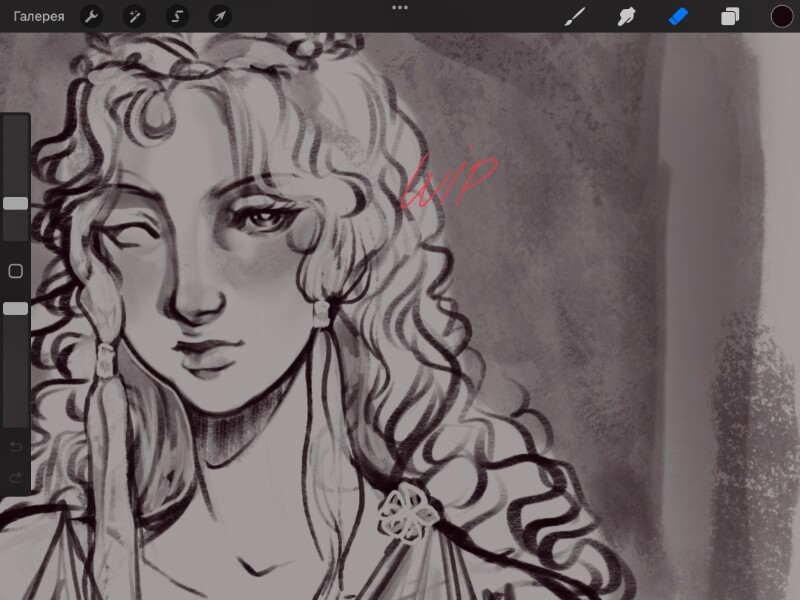Select the blue Eraser tool
Viewport: 800px width, 600px height.
(x=678, y=16)
